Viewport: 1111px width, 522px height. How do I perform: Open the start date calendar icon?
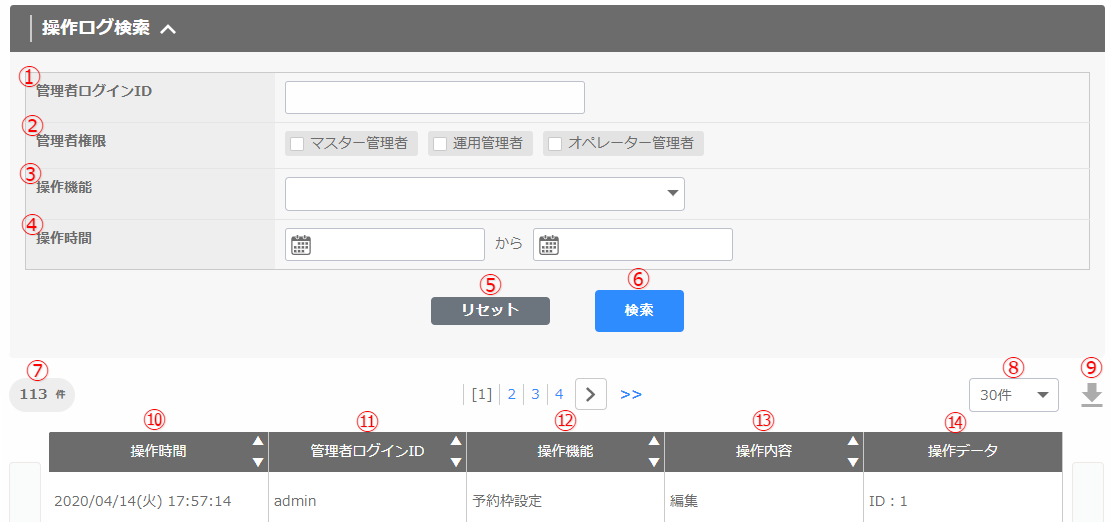pyautogui.click(x=300, y=245)
